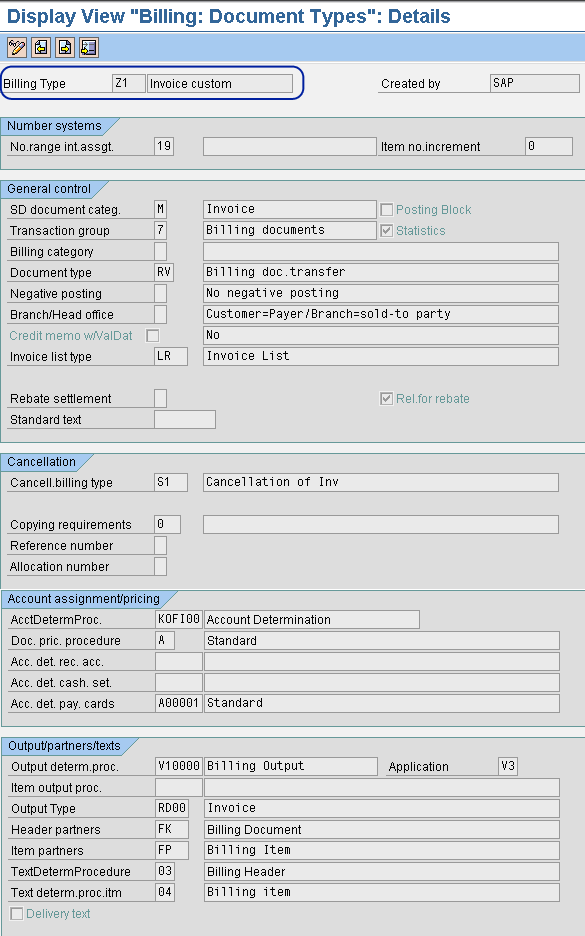585x936 pixels.
Task: Go to previous entry icon
Action: (41, 48)
